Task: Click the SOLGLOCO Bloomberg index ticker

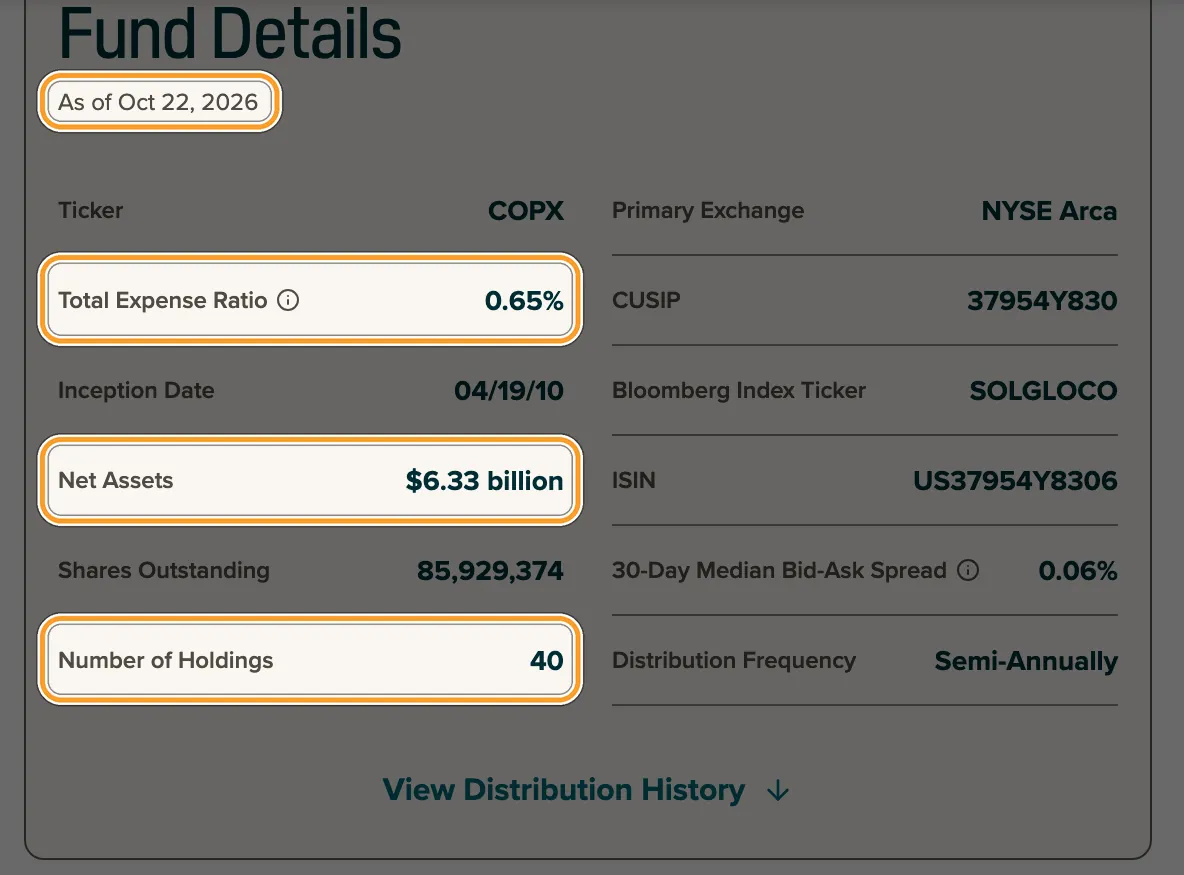Action: 1044,390
